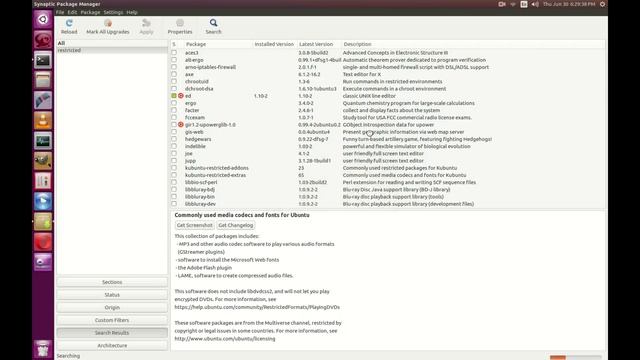This screenshot has width=640, height=360.
Task: Click the keyboard layout indicator
Action: pyautogui.click(x=524, y=4)
